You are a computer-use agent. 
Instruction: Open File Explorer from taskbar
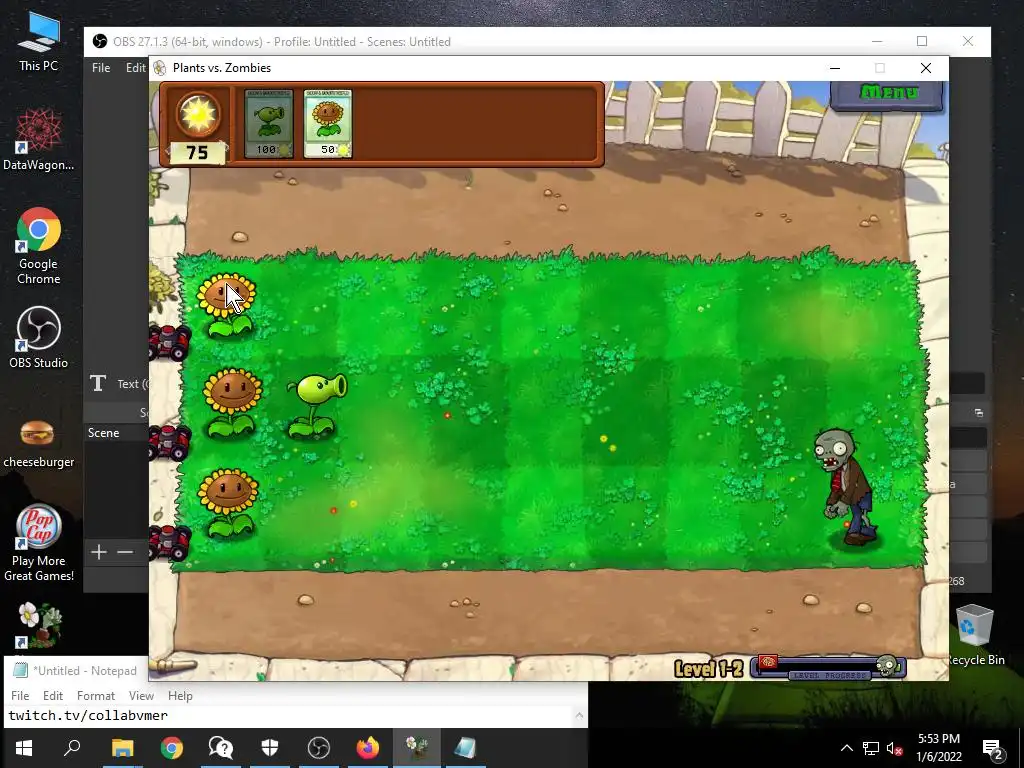point(122,748)
